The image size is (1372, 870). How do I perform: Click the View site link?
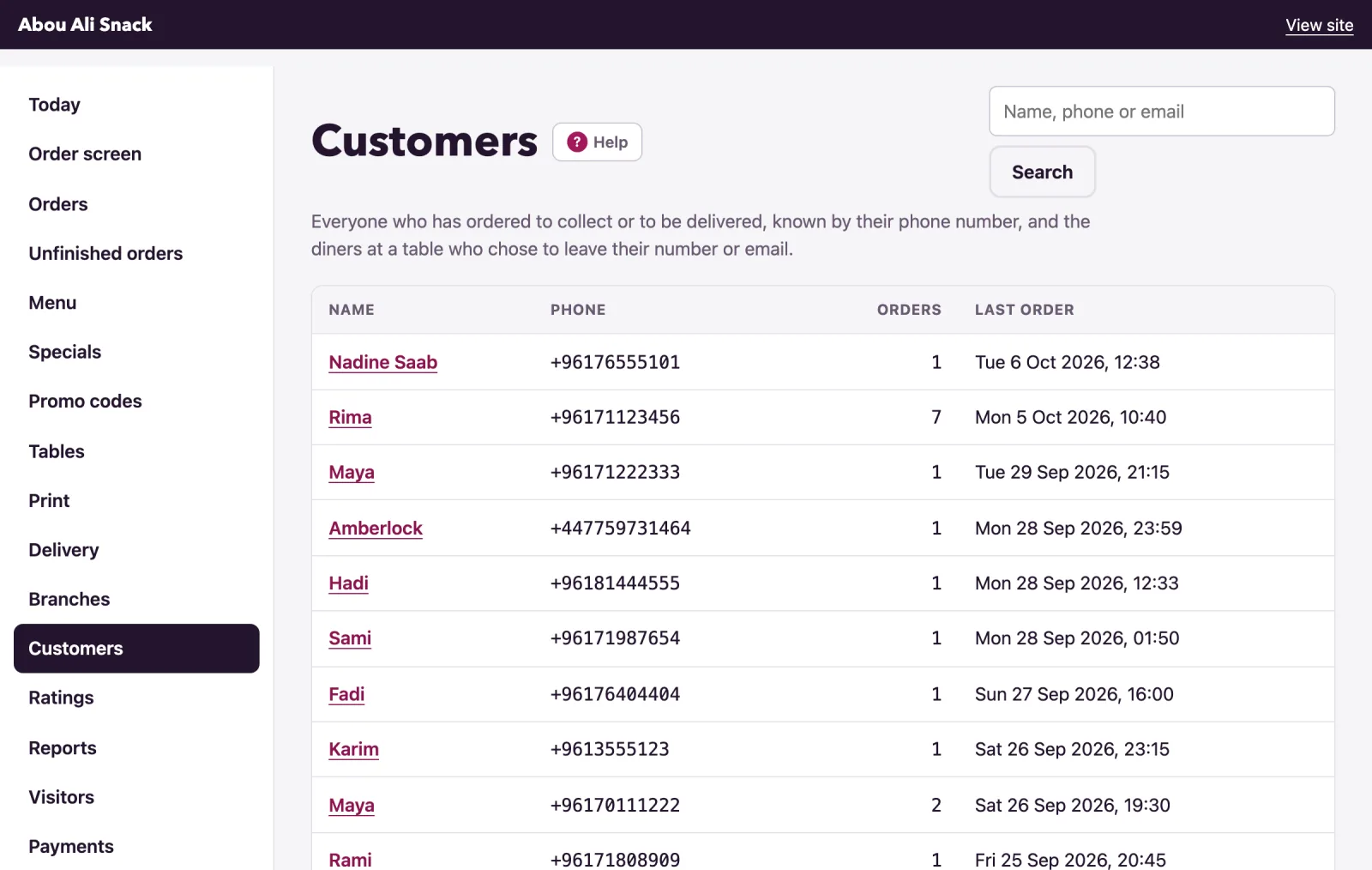[1319, 25]
